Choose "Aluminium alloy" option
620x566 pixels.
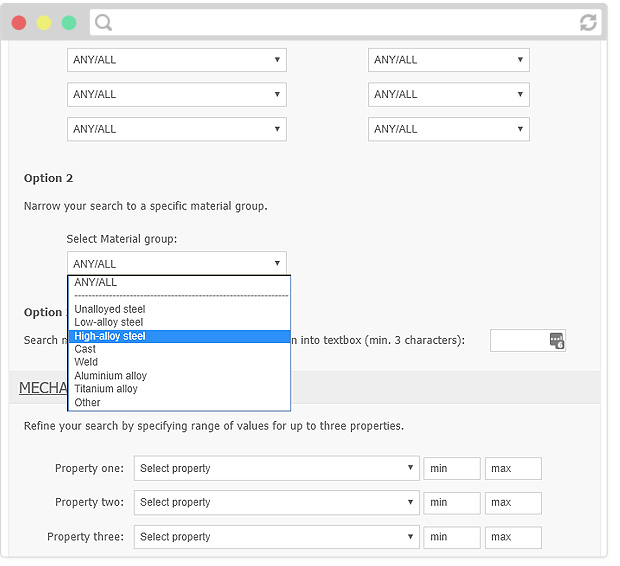click(110, 376)
